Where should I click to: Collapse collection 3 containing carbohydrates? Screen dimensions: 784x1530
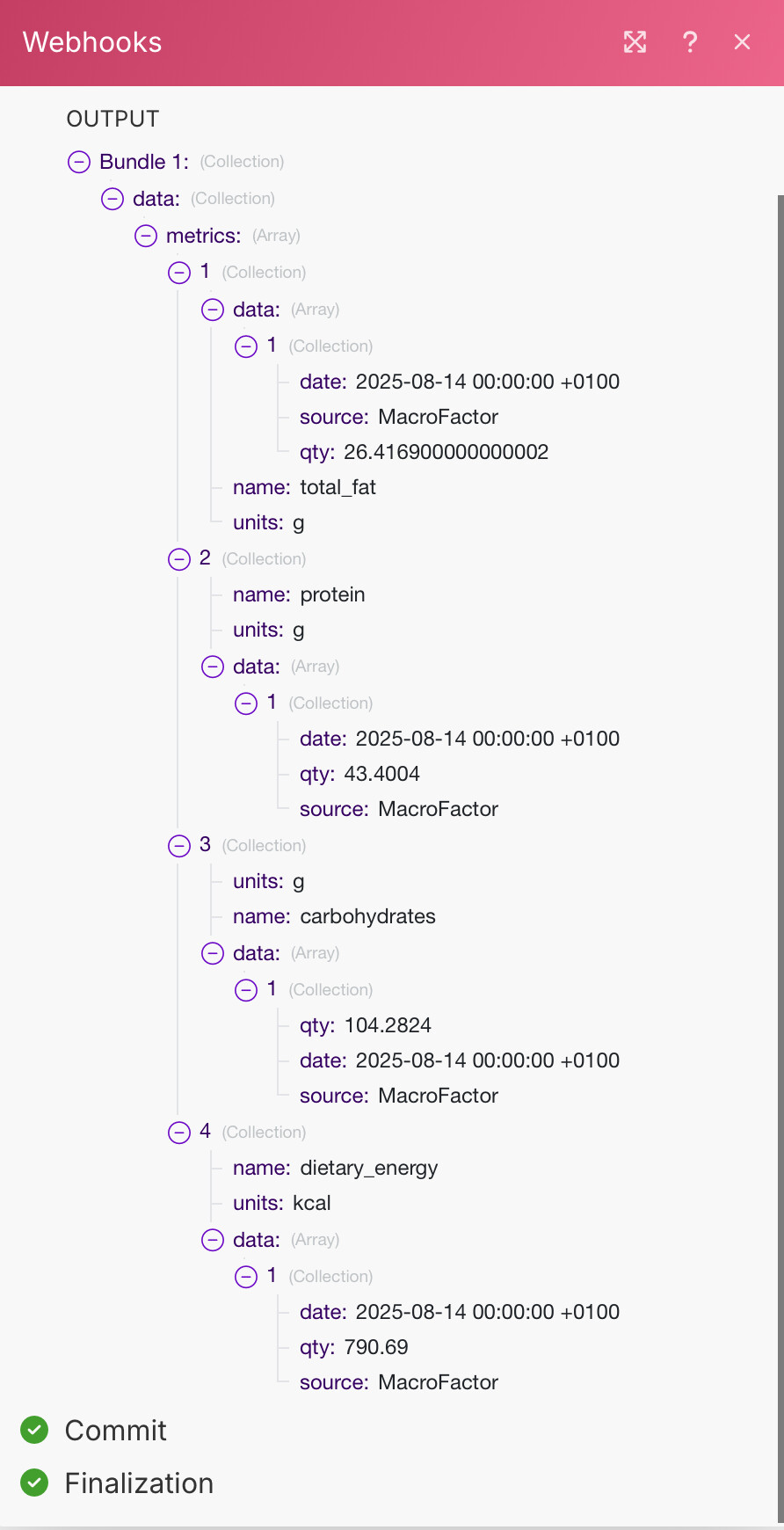(179, 846)
